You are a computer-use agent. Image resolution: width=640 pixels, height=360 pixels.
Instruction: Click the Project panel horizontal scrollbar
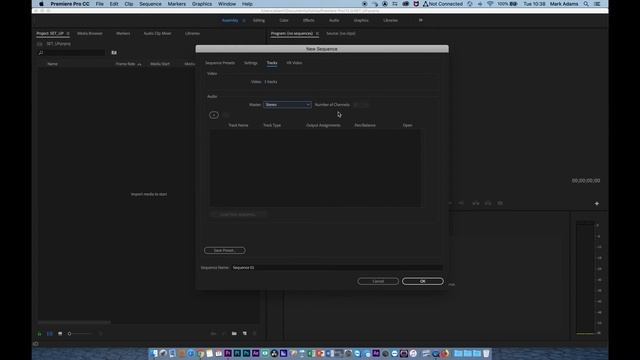click(74, 322)
